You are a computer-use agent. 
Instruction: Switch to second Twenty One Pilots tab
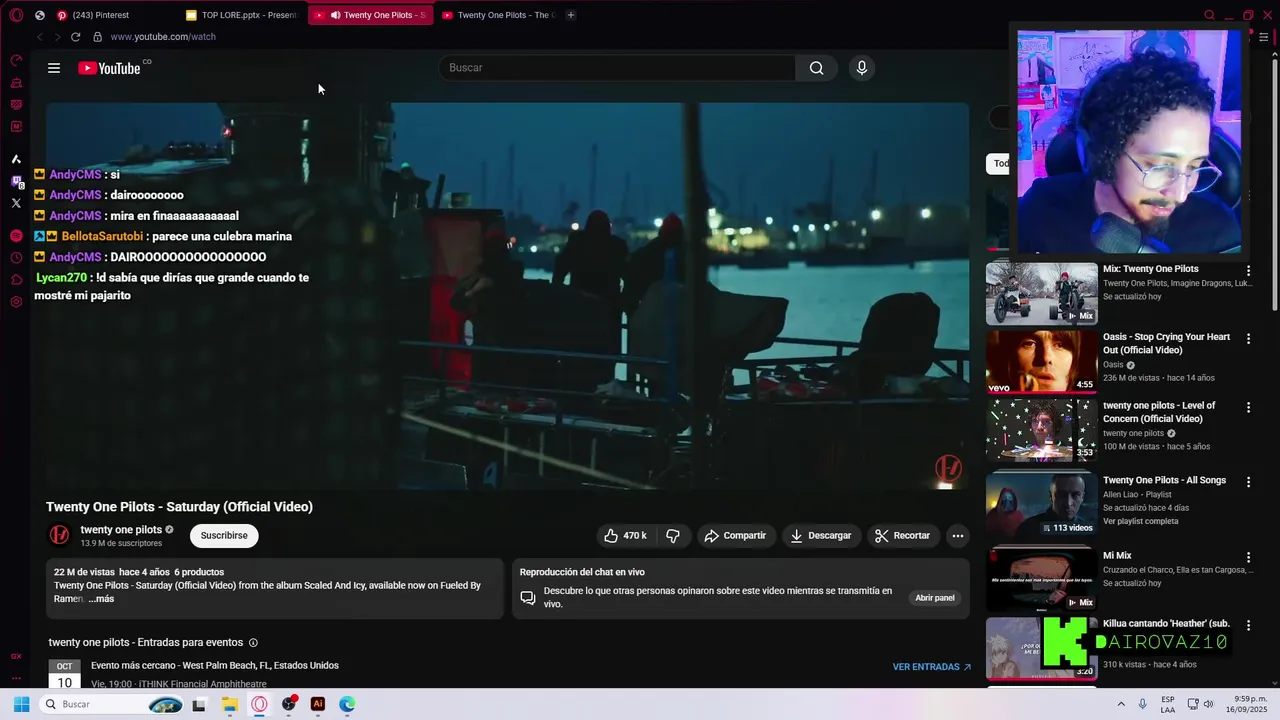[x=498, y=15]
